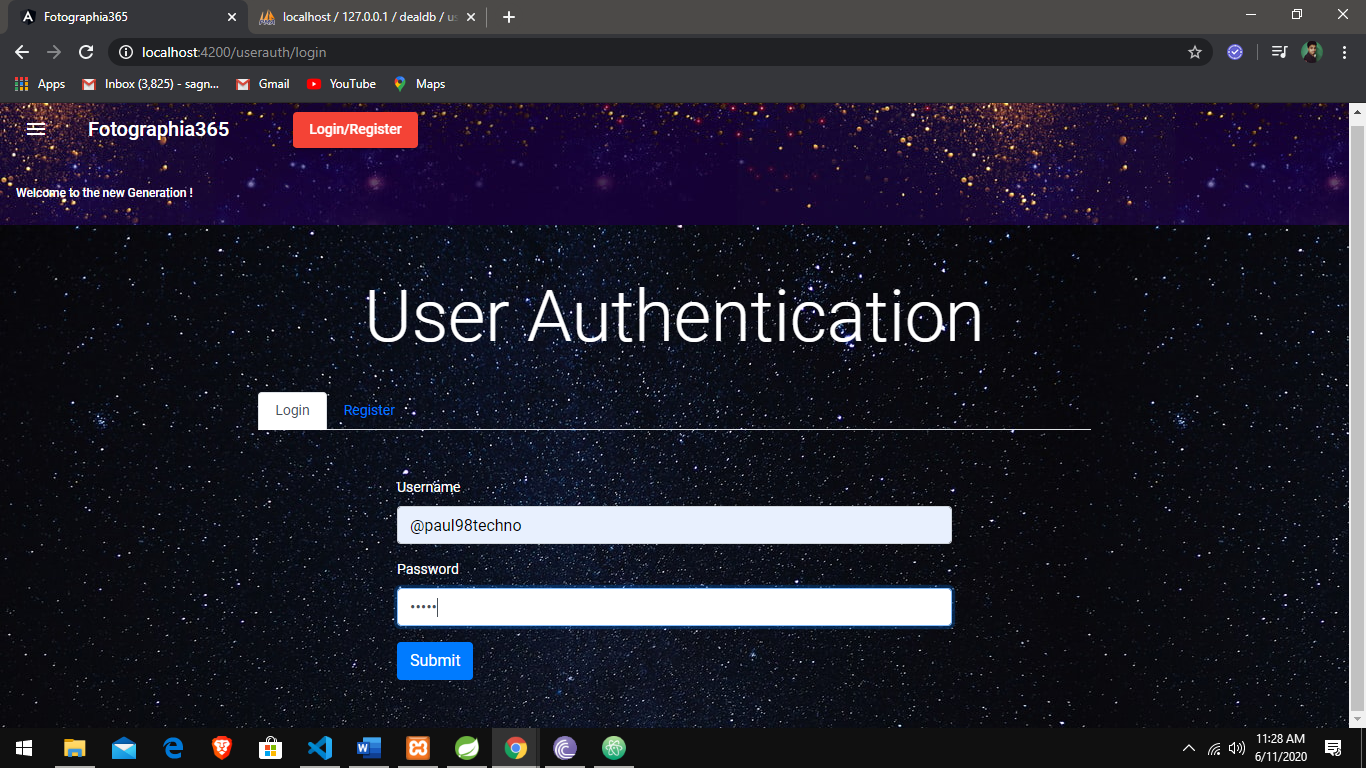Show hidden system tray icons
This screenshot has height=768, width=1366.
pyautogui.click(x=1189, y=748)
